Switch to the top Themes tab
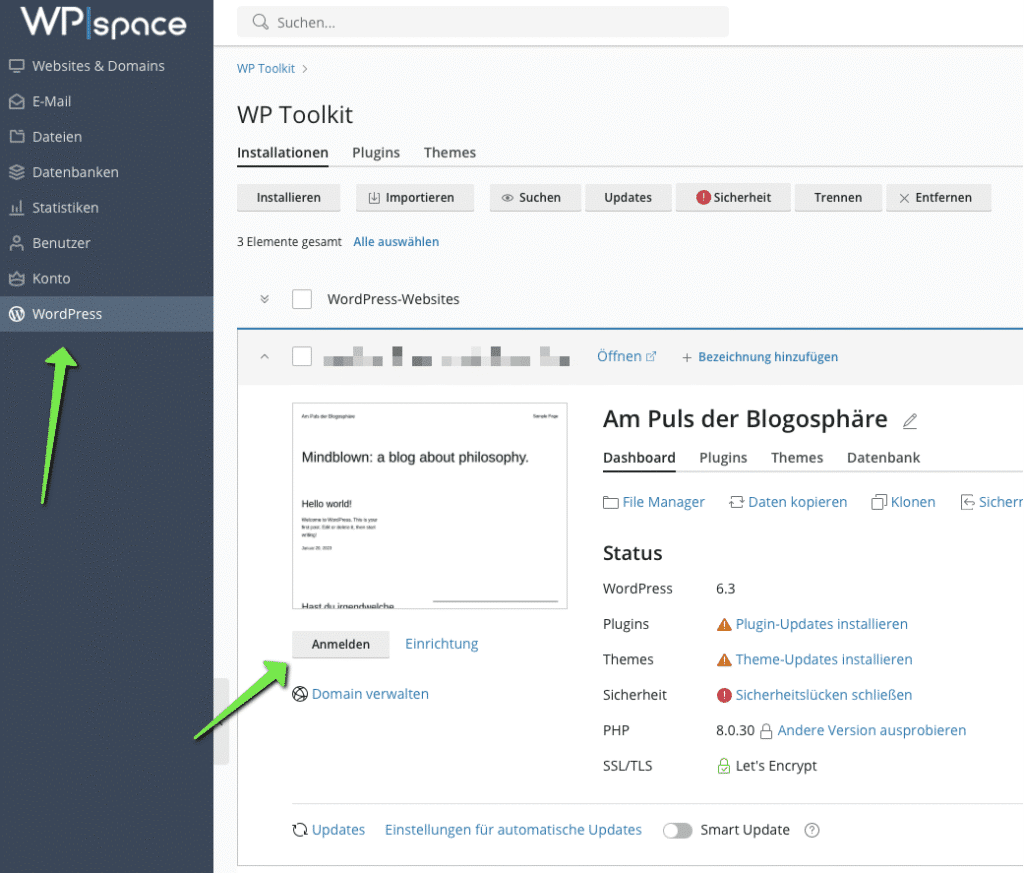This screenshot has width=1024, height=873. [x=450, y=153]
